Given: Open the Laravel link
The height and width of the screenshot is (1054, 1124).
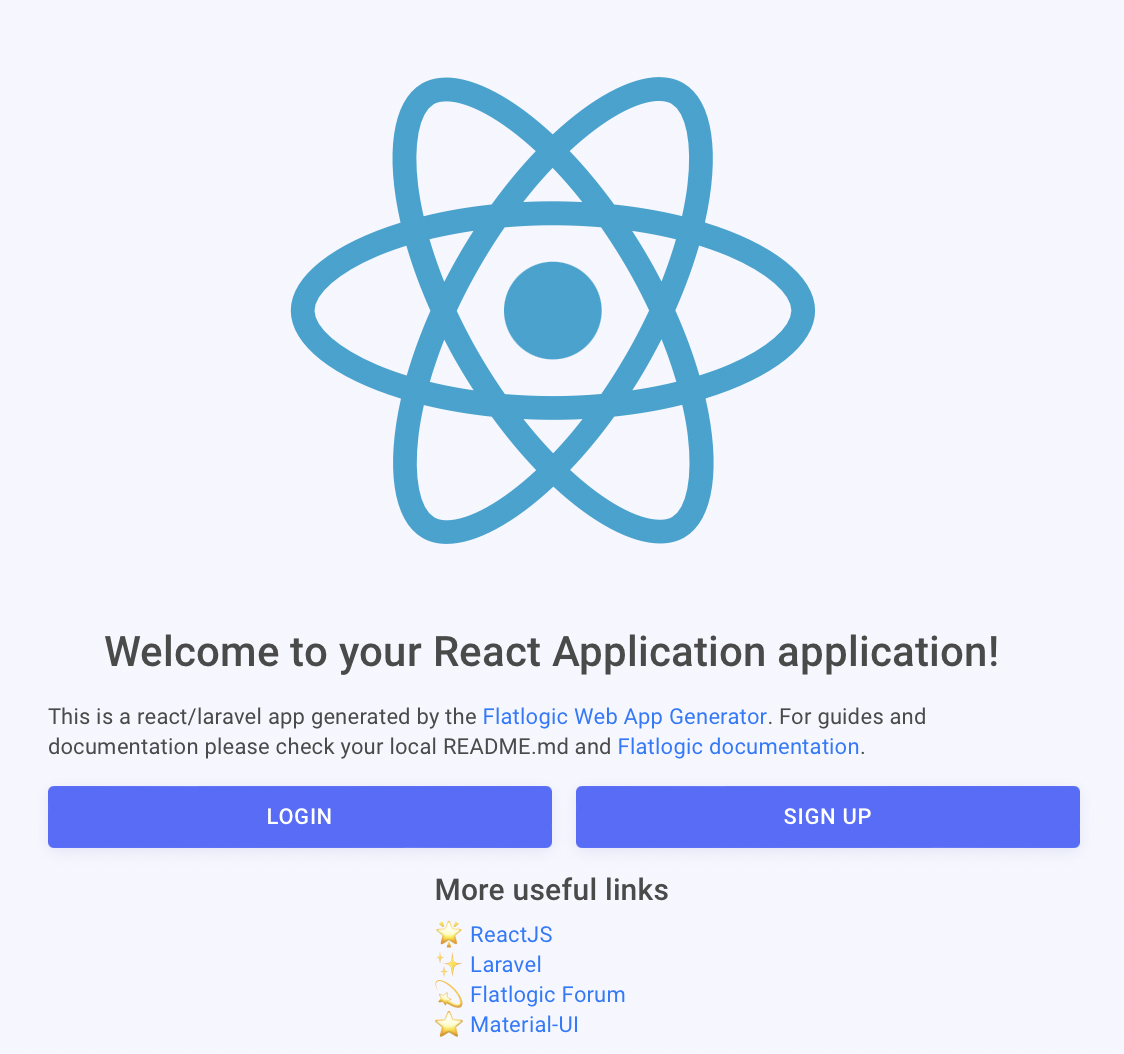Looking at the screenshot, I should [x=505, y=964].
